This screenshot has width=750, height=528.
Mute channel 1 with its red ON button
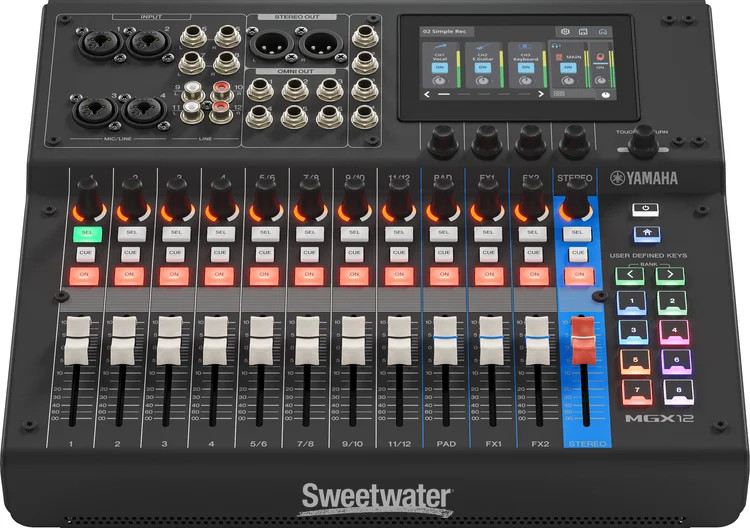pos(84,275)
